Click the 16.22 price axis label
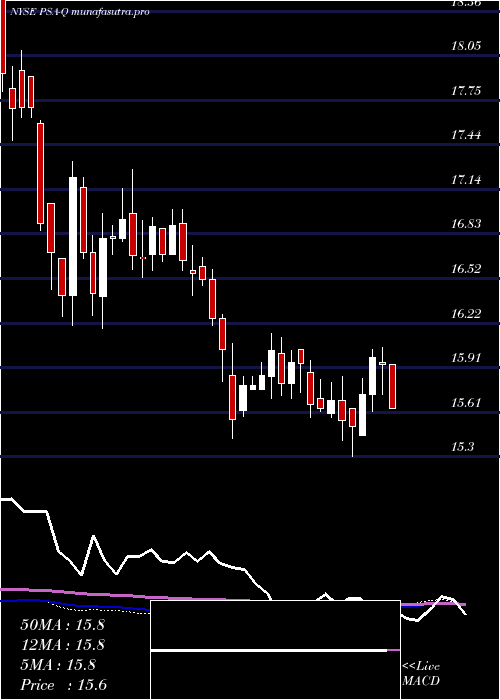 466,314
